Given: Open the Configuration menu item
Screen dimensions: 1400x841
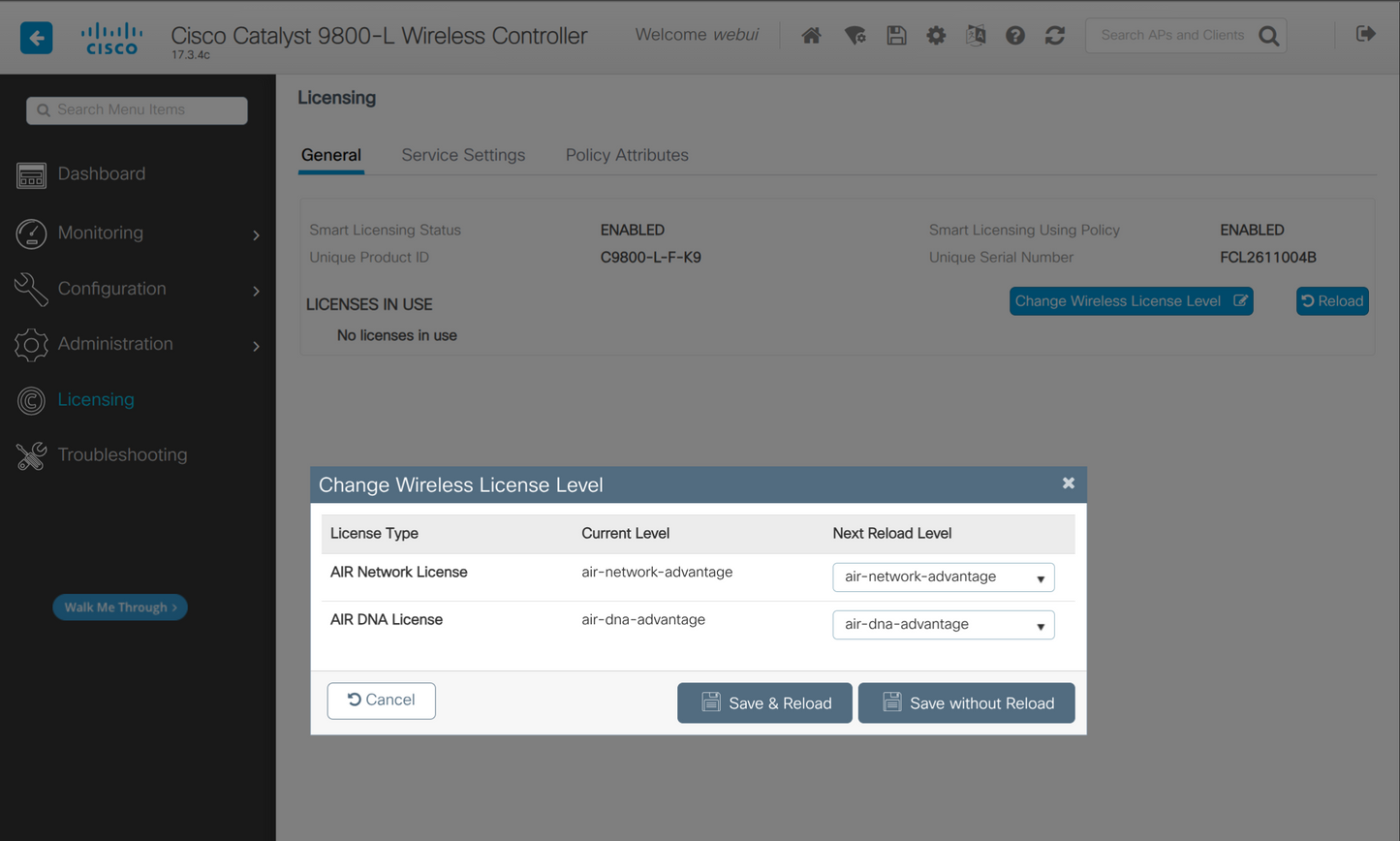Looking at the screenshot, I should pos(112,289).
